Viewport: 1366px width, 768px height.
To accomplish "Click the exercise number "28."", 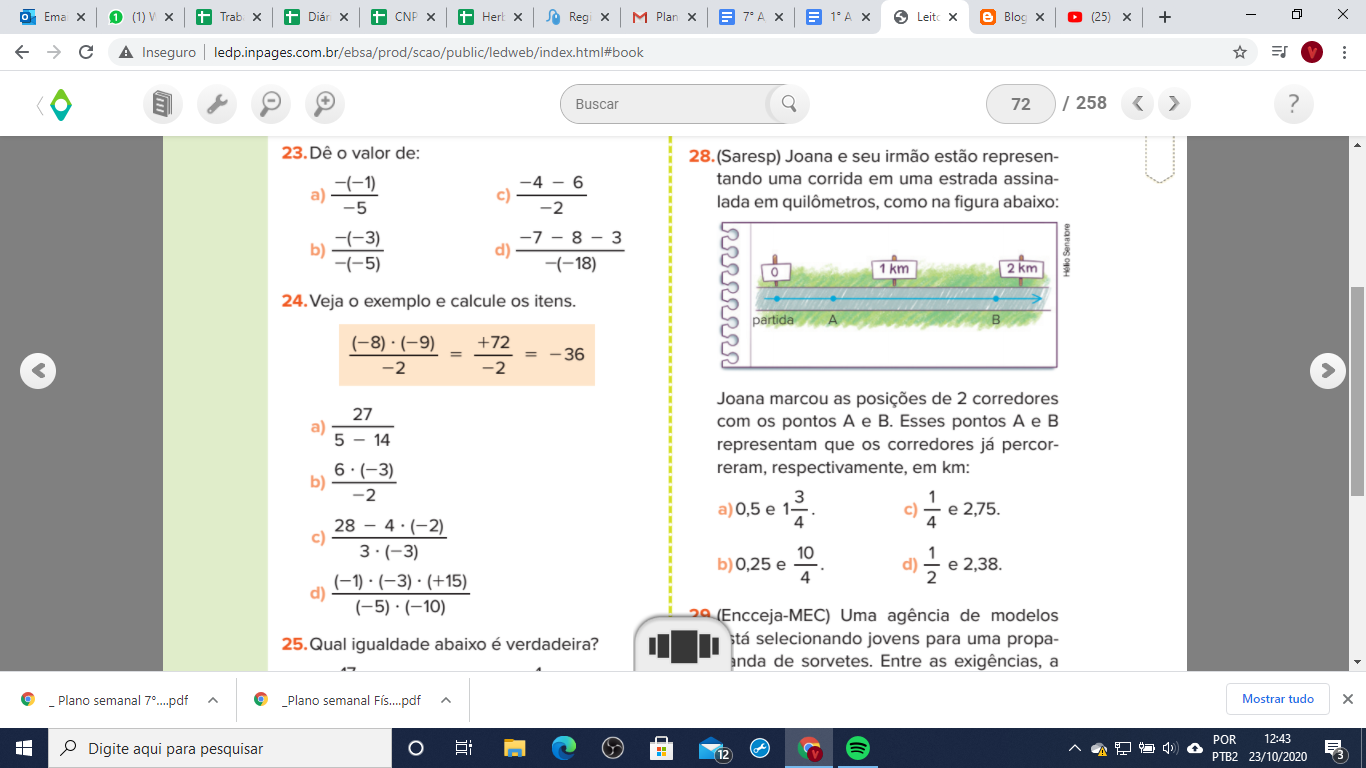I will pyautogui.click(x=702, y=157).
